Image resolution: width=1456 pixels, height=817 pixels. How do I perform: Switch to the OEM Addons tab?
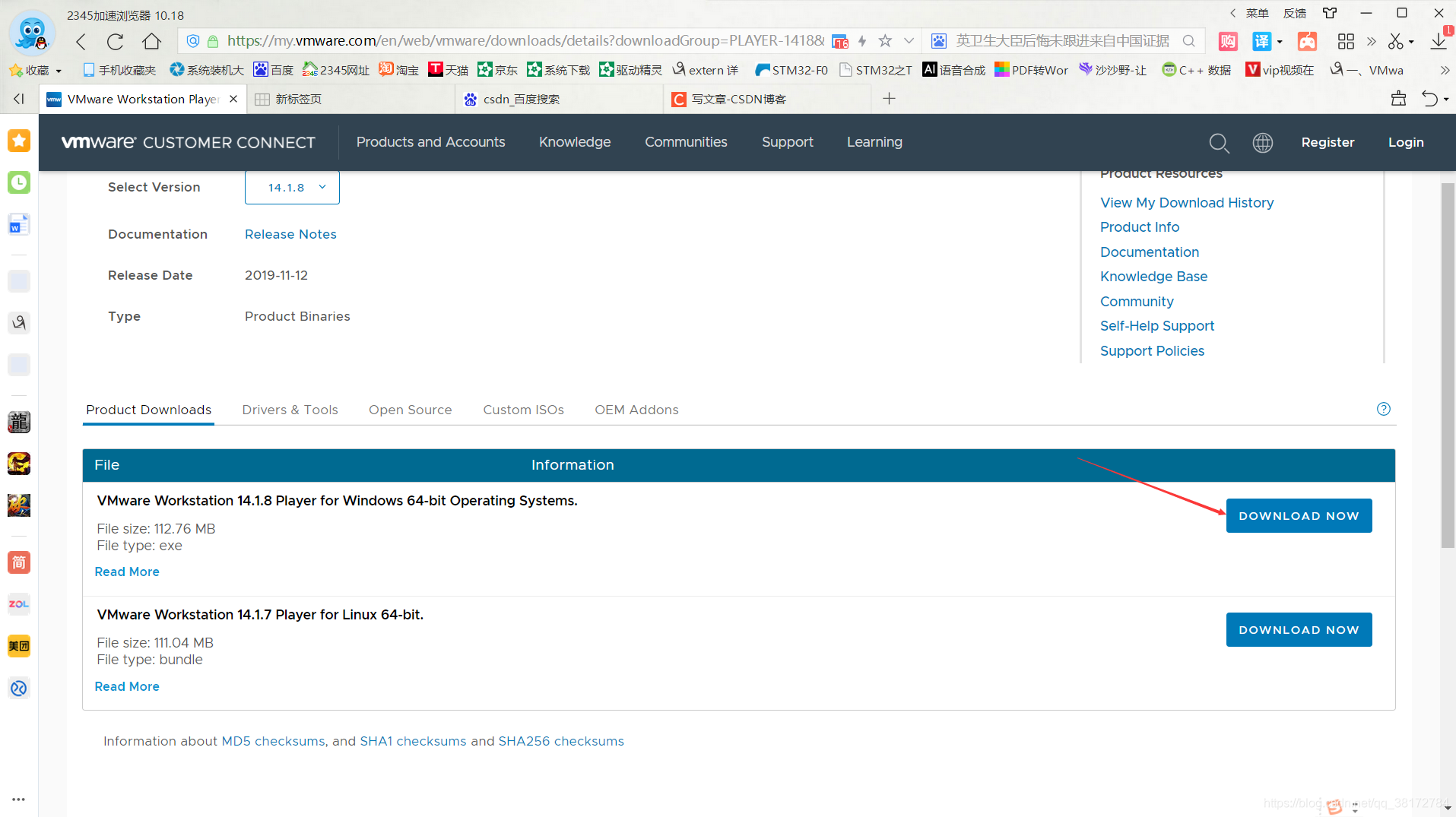[636, 410]
